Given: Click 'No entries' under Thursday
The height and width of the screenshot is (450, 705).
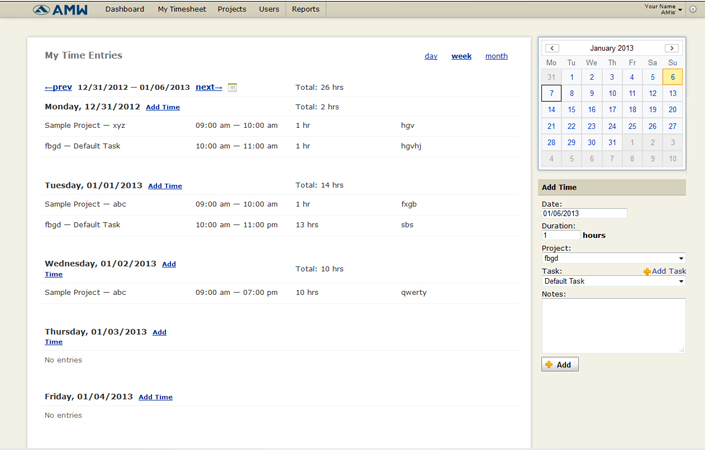Looking at the screenshot, I should coord(63,360).
